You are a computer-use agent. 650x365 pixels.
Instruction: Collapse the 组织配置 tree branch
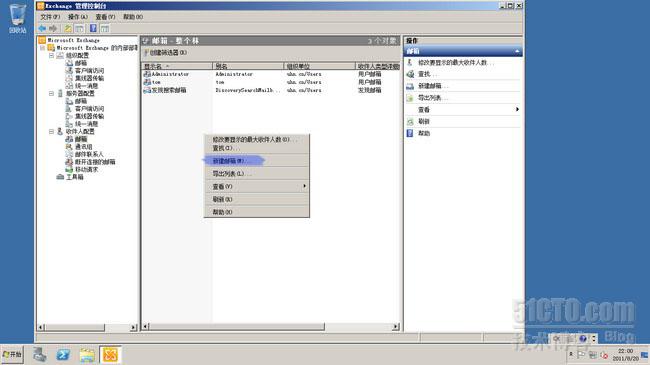pos(51,55)
